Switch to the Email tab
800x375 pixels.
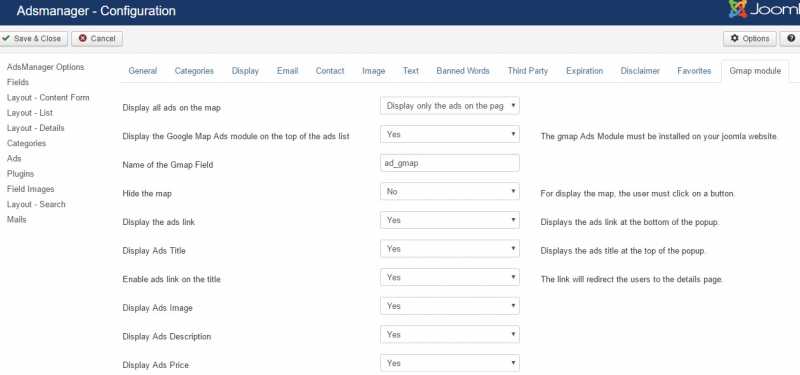287,71
